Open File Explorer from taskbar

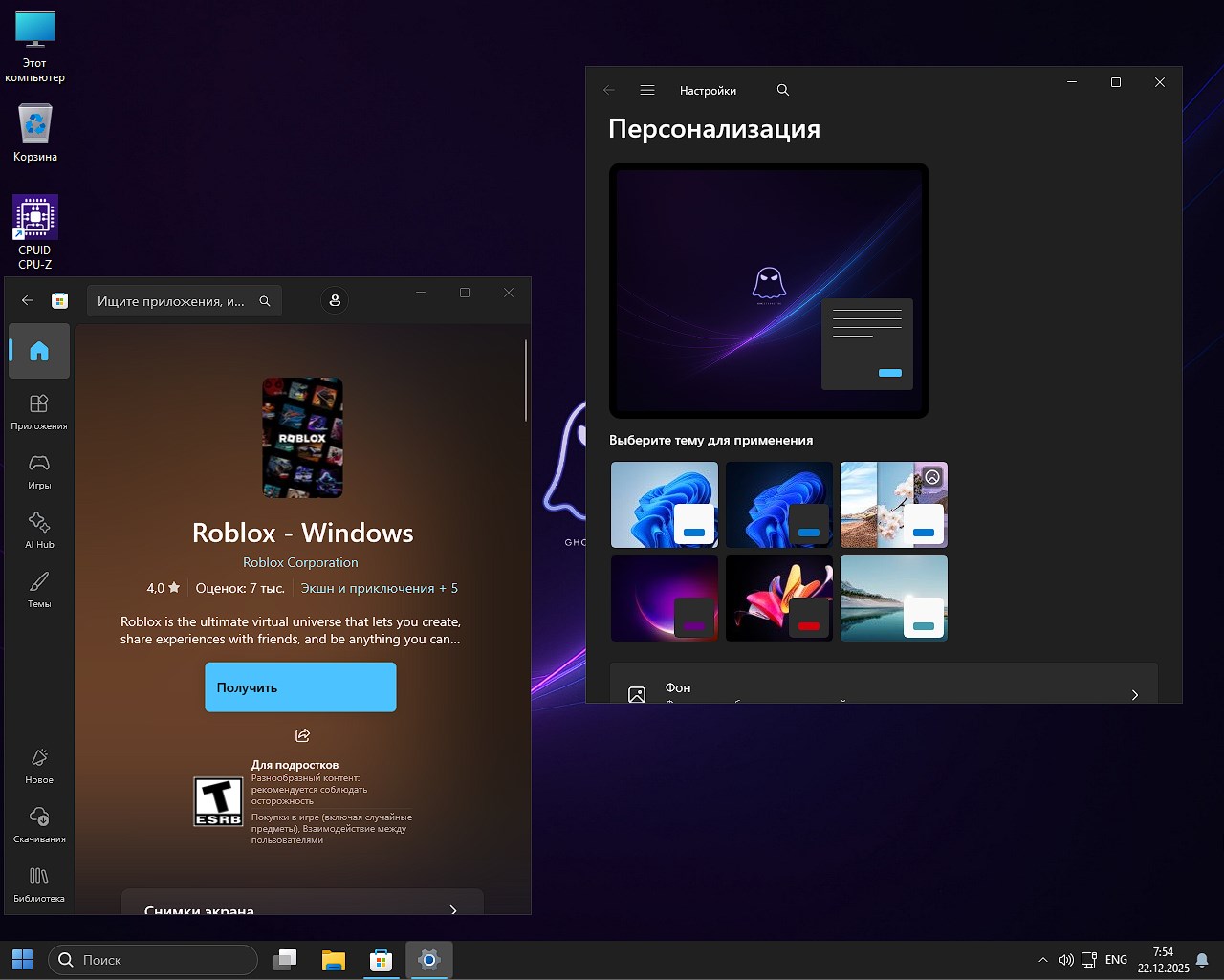(333, 960)
